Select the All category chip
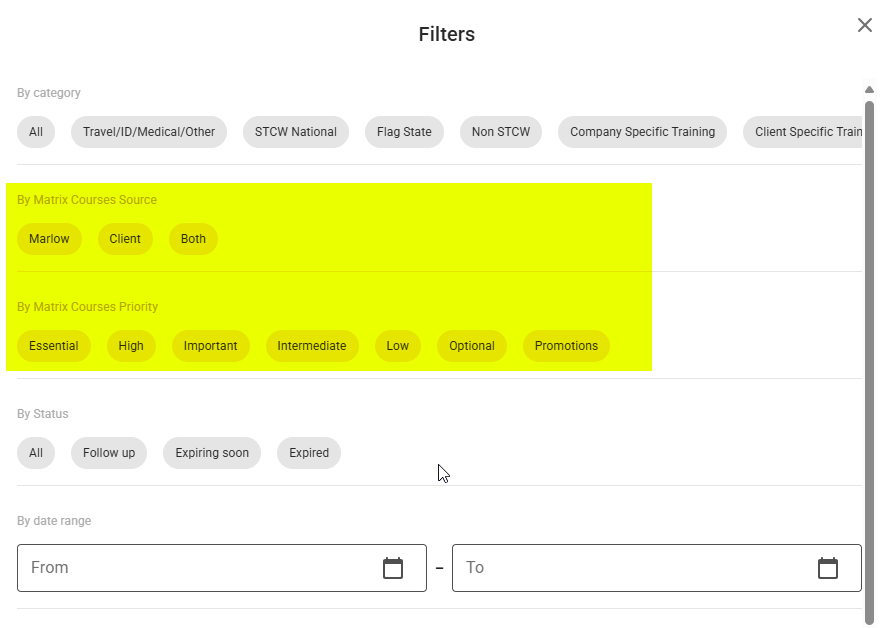This screenshot has width=891, height=628. tap(36, 132)
